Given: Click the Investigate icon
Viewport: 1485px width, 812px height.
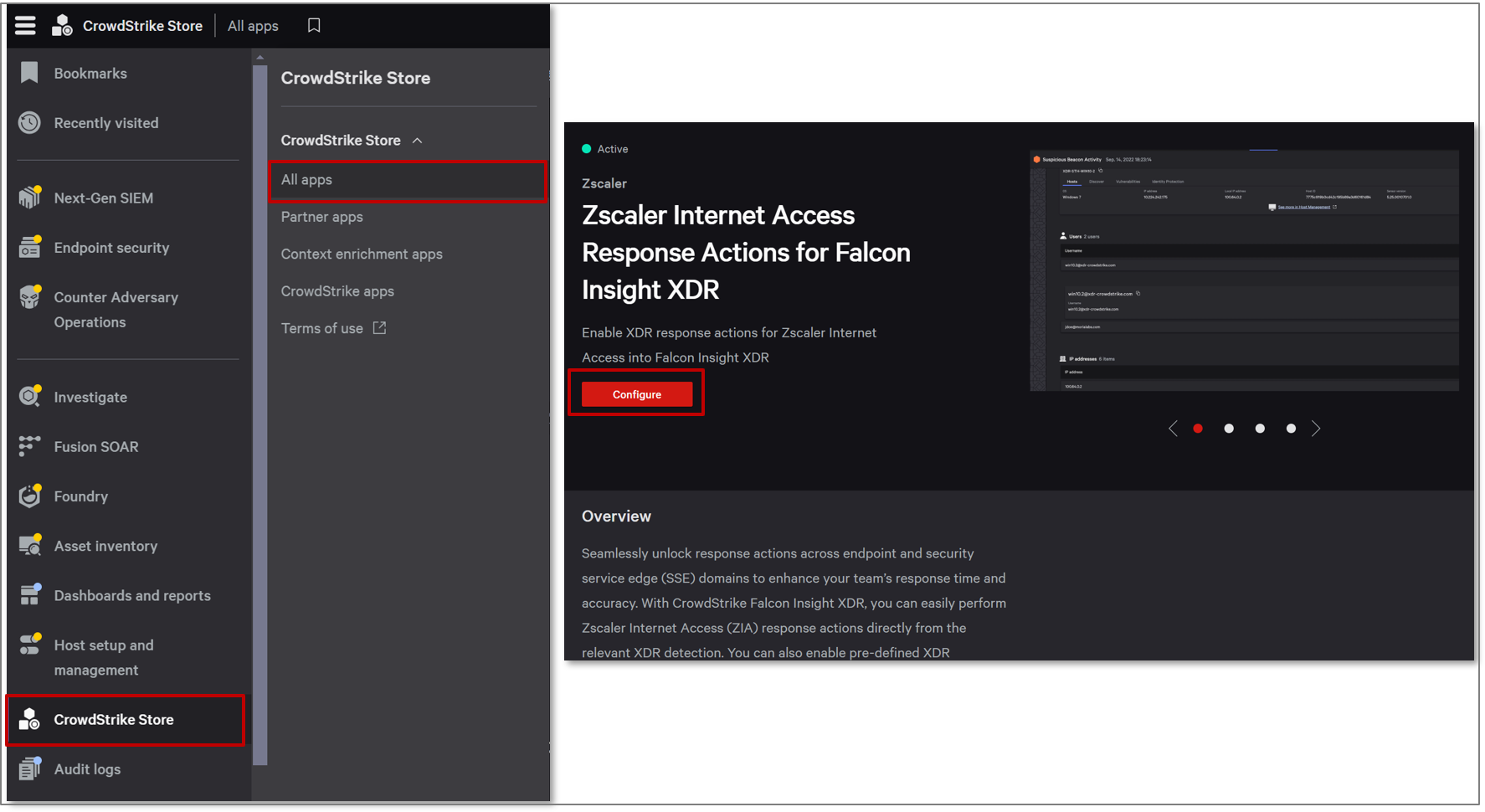Looking at the screenshot, I should [29, 396].
